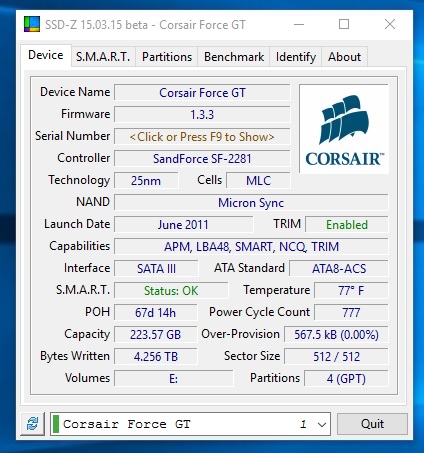Click the Bytes Written value 4.256 TB
Image resolution: width=424 pixels, height=453 pixels.
pyautogui.click(x=155, y=357)
